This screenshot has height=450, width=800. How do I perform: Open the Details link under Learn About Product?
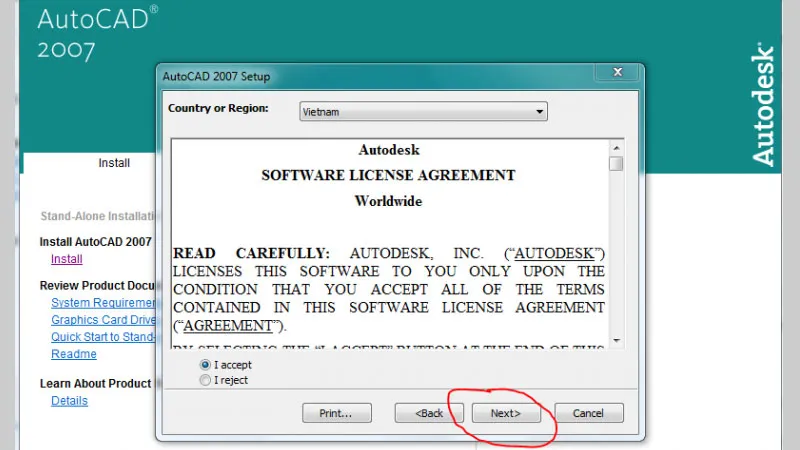pyautogui.click(x=69, y=401)
